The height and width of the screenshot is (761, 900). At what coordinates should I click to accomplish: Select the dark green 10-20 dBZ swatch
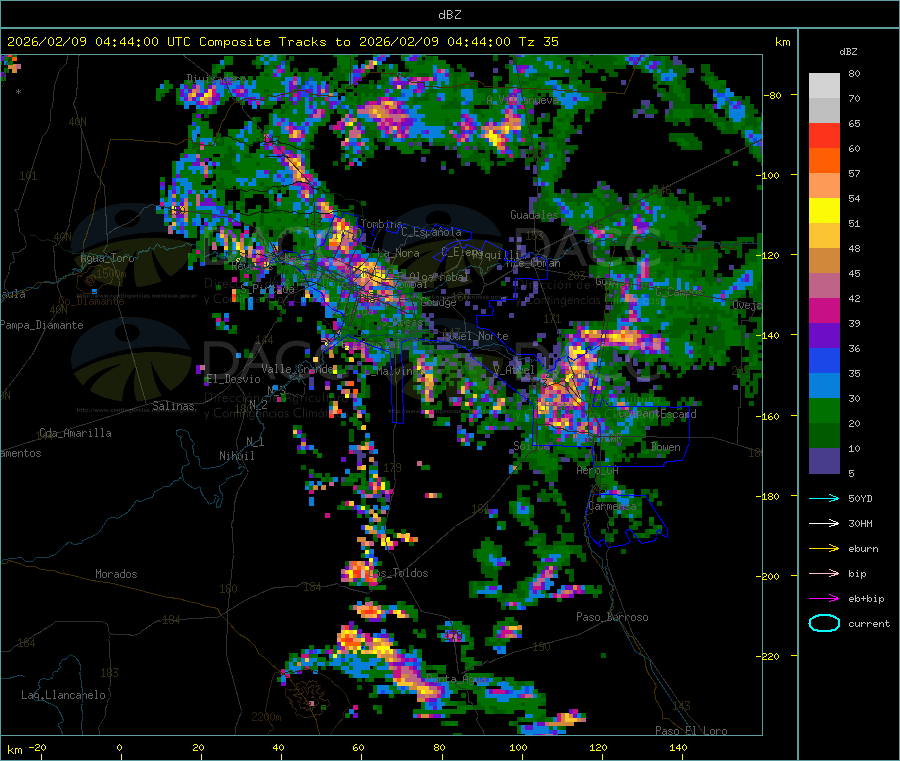coord(824,436)
